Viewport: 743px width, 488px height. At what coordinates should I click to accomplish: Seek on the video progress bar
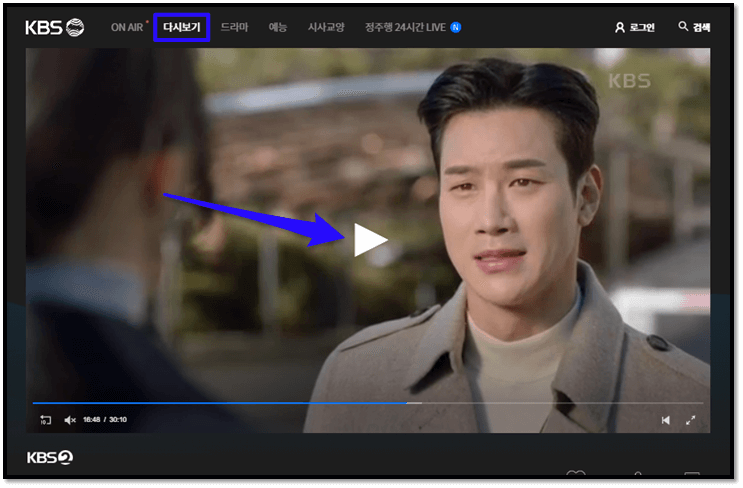pyautogui.click(x=368, y=403)
